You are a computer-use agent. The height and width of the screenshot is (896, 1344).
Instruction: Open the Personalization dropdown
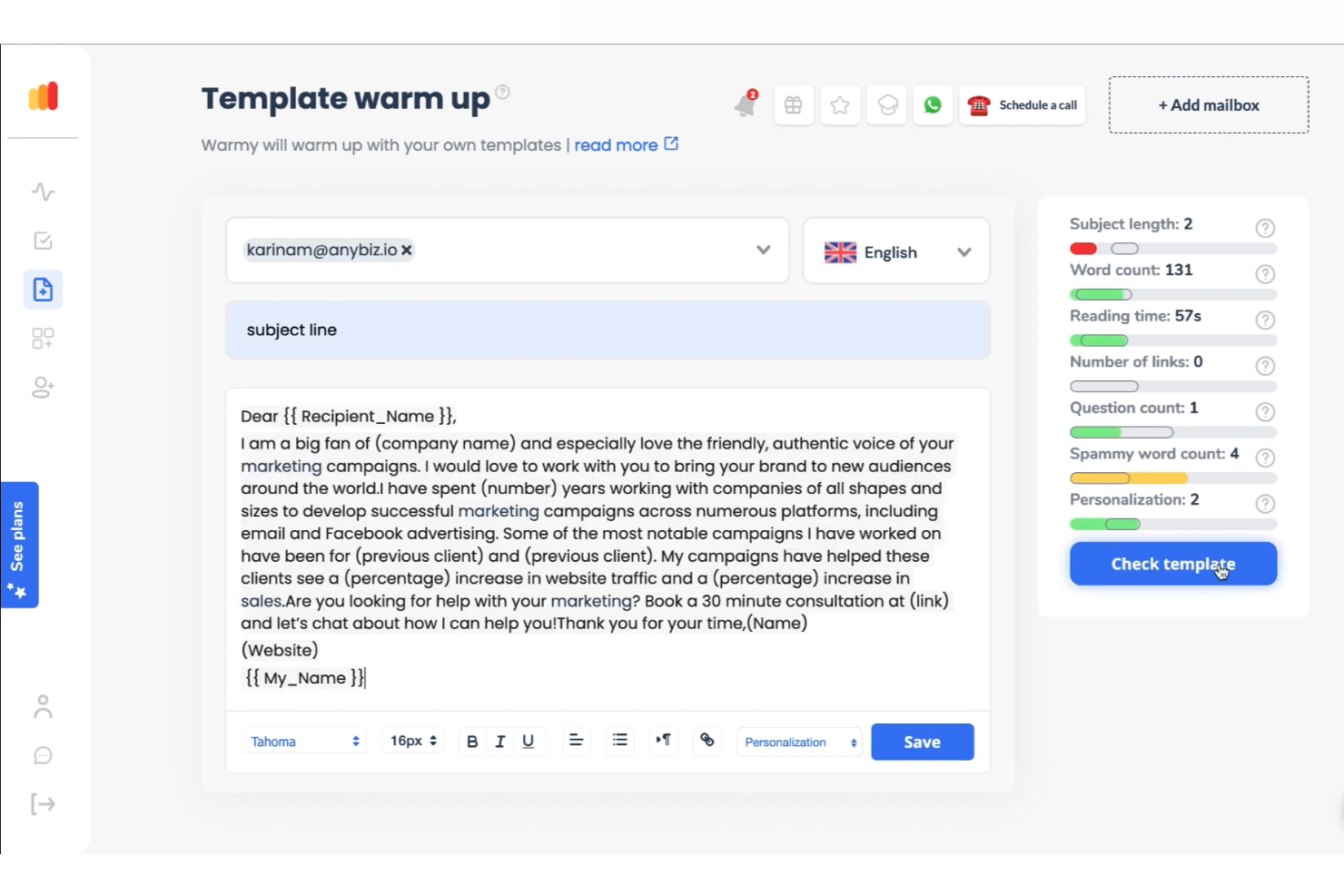[798, 742]
